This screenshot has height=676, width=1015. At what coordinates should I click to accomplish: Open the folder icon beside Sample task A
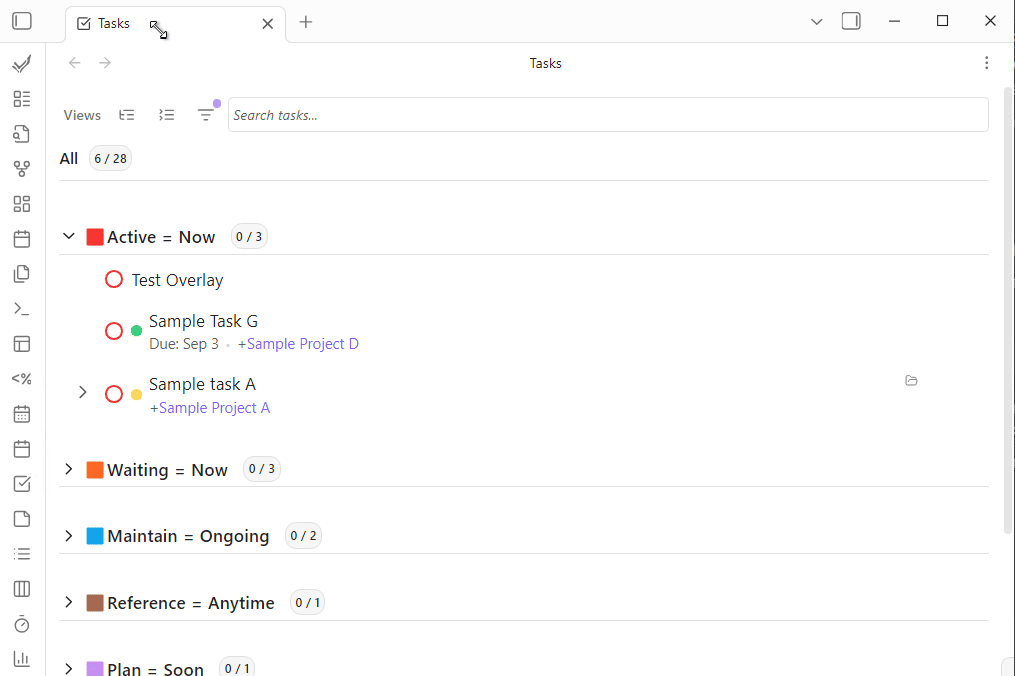(x=911, y=380)
